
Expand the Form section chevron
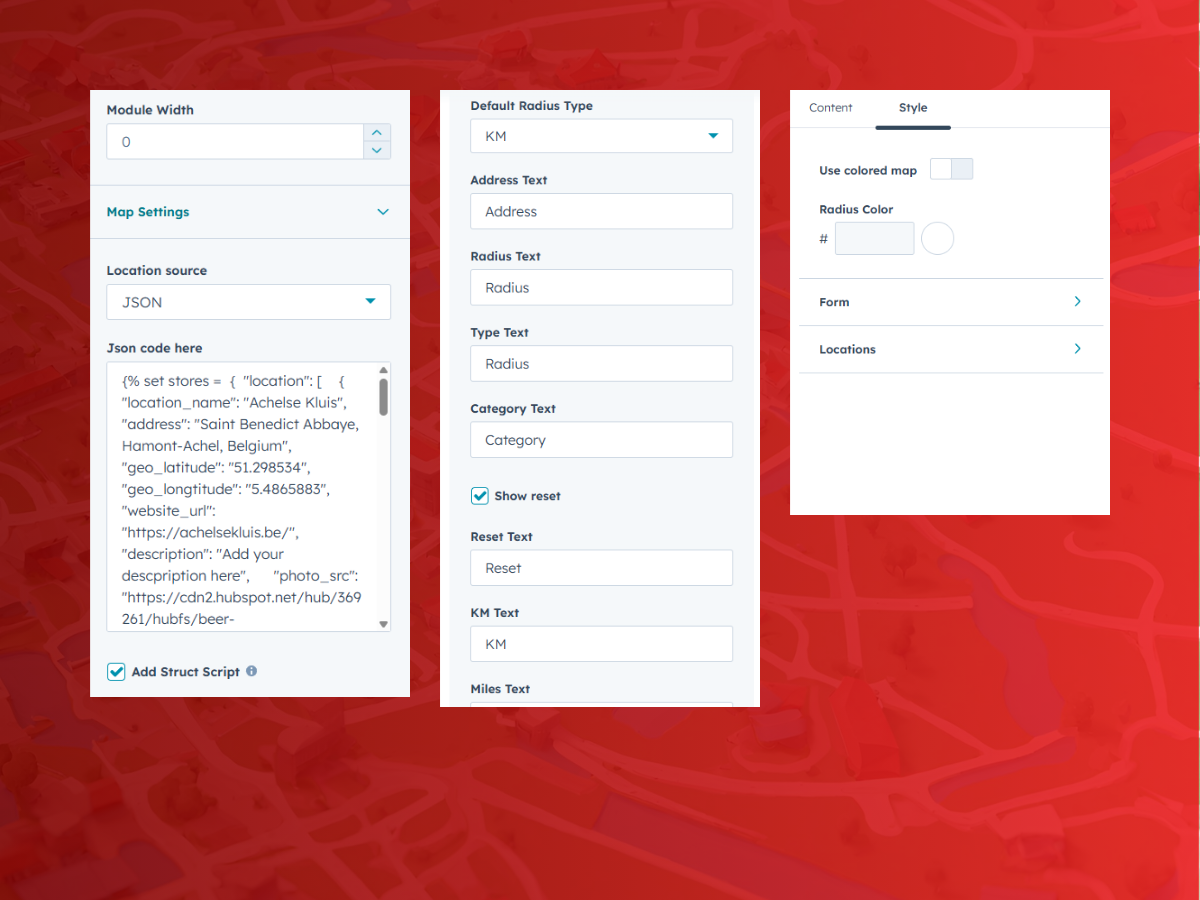pyautogui.click(x=1077, y=302)
